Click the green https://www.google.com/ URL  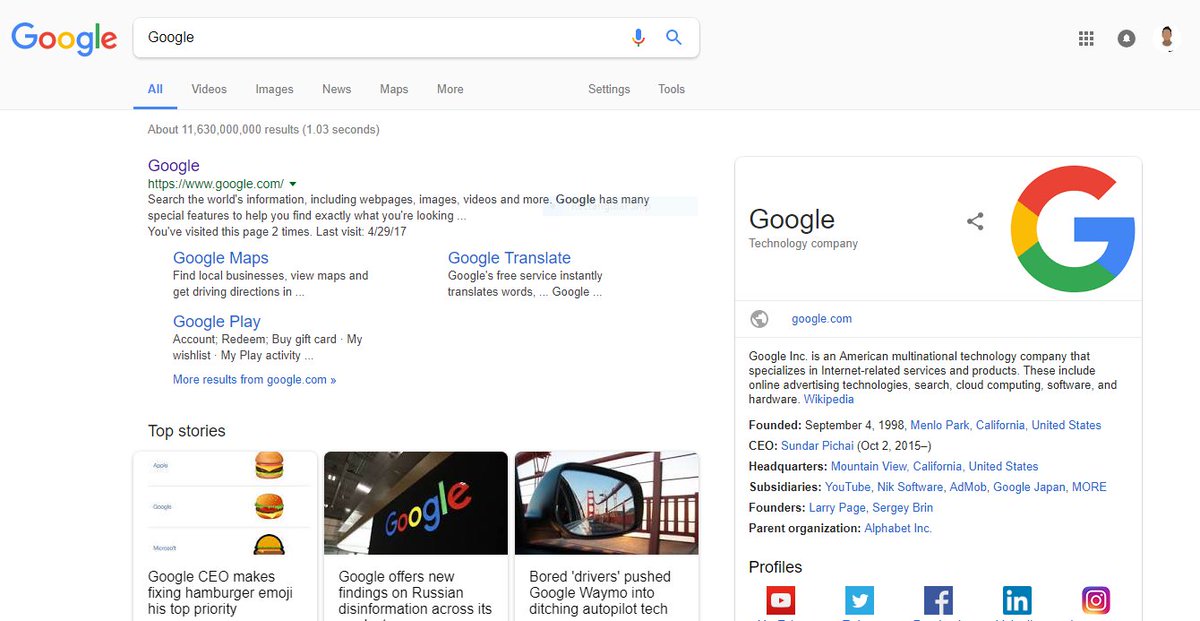tap(216, 184)
